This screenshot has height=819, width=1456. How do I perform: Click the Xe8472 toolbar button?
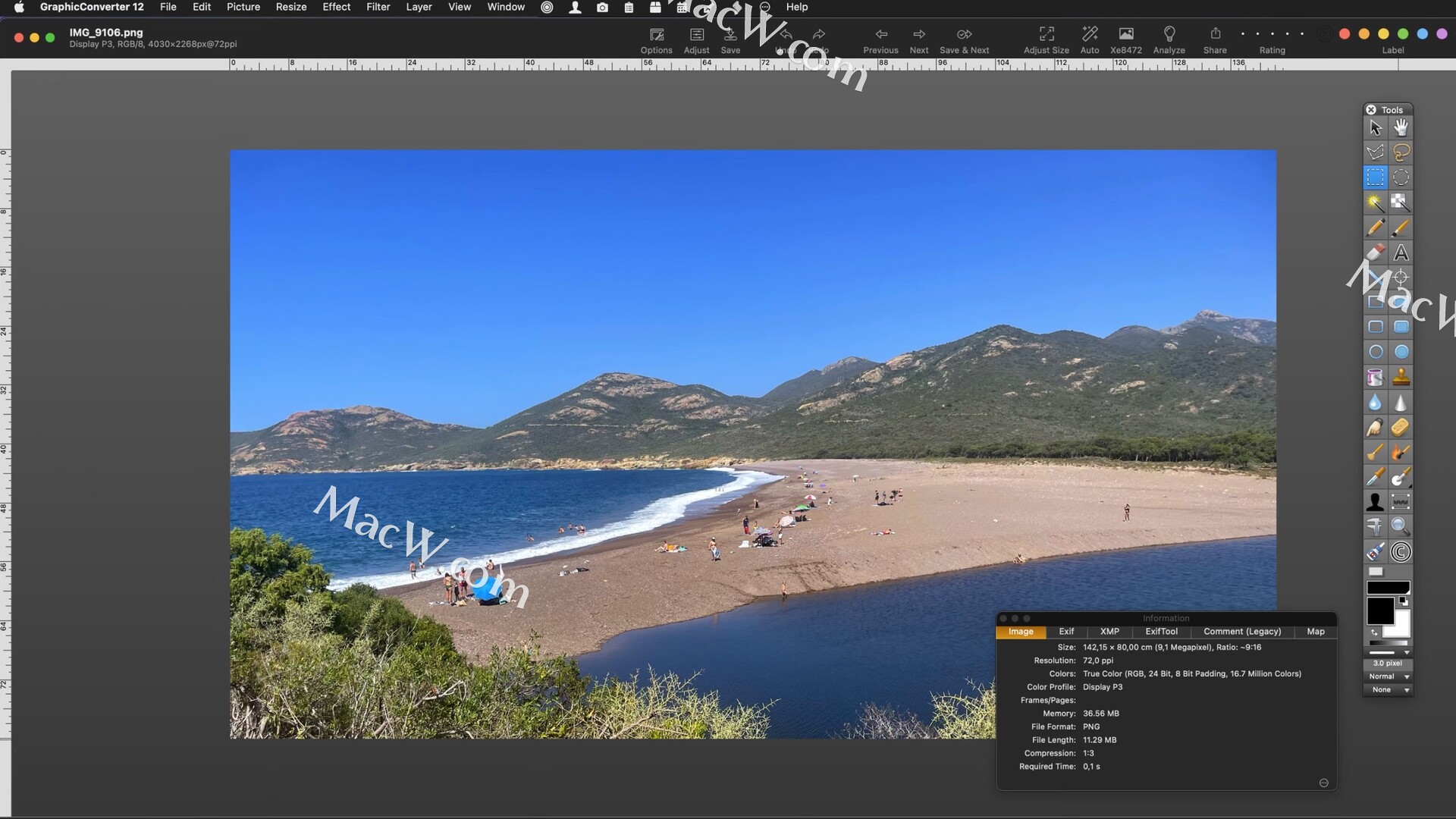coord(1126,40)
